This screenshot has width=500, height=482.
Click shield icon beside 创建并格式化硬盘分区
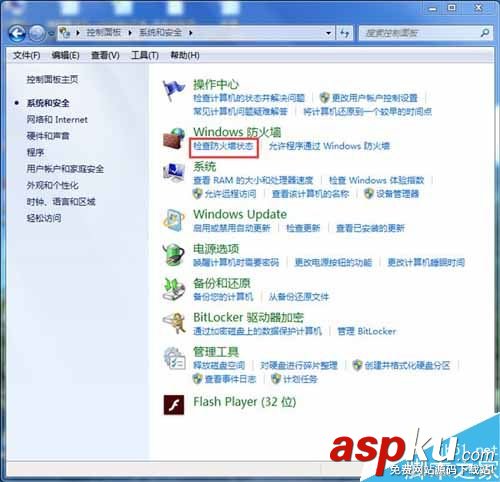click(x=357, y=365)
